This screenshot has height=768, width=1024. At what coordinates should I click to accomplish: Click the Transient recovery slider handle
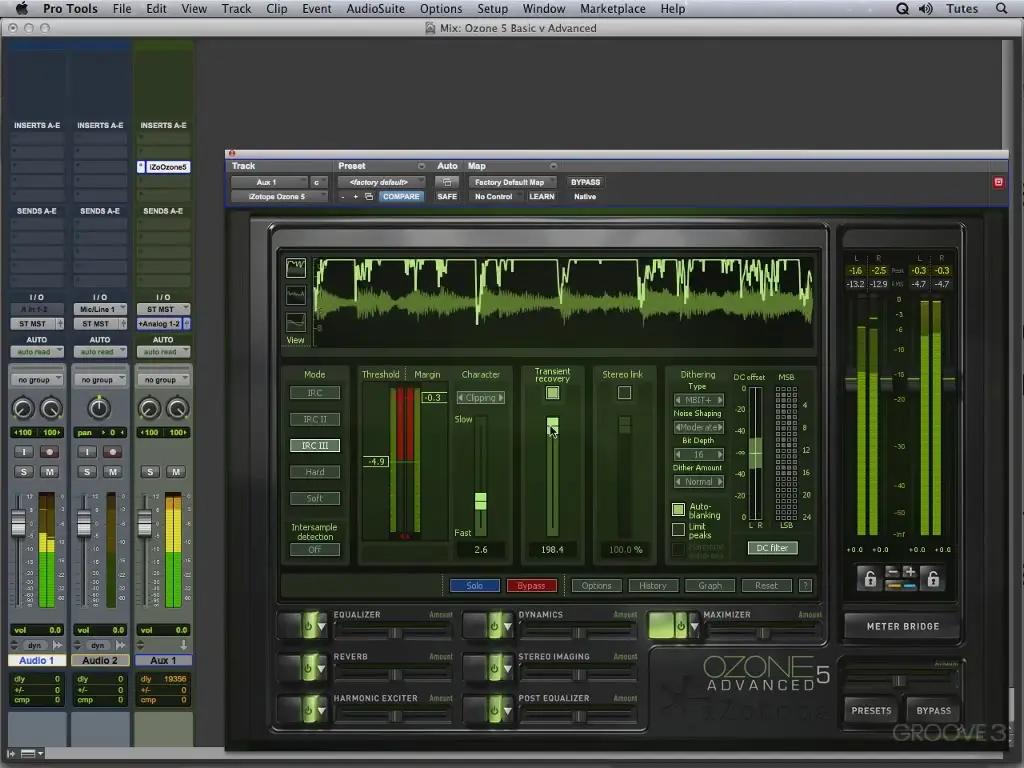(552, 426)
